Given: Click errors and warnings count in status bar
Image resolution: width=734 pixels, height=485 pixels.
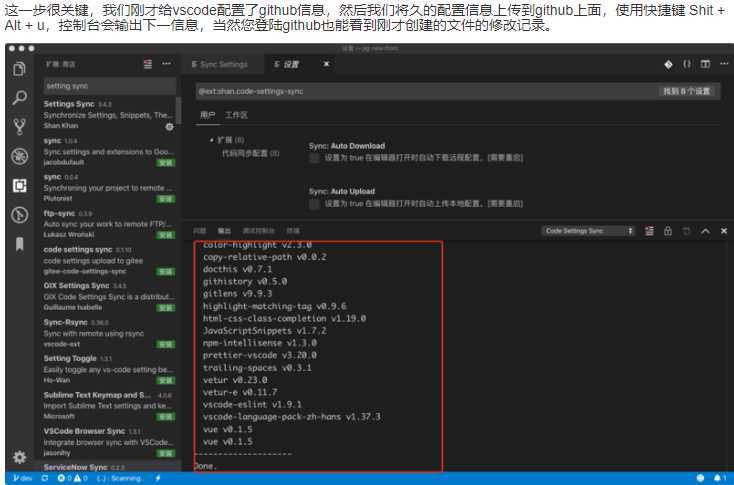Looking at the screenshot, I should coord(72,478).
